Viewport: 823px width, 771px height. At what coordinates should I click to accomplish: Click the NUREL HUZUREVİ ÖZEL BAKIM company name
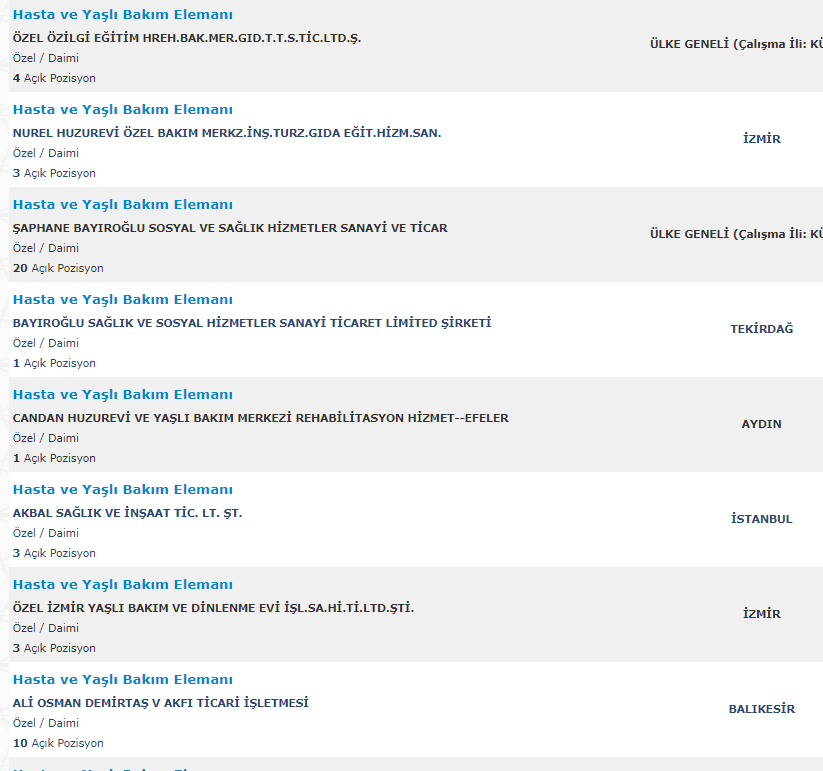(227, 133)
